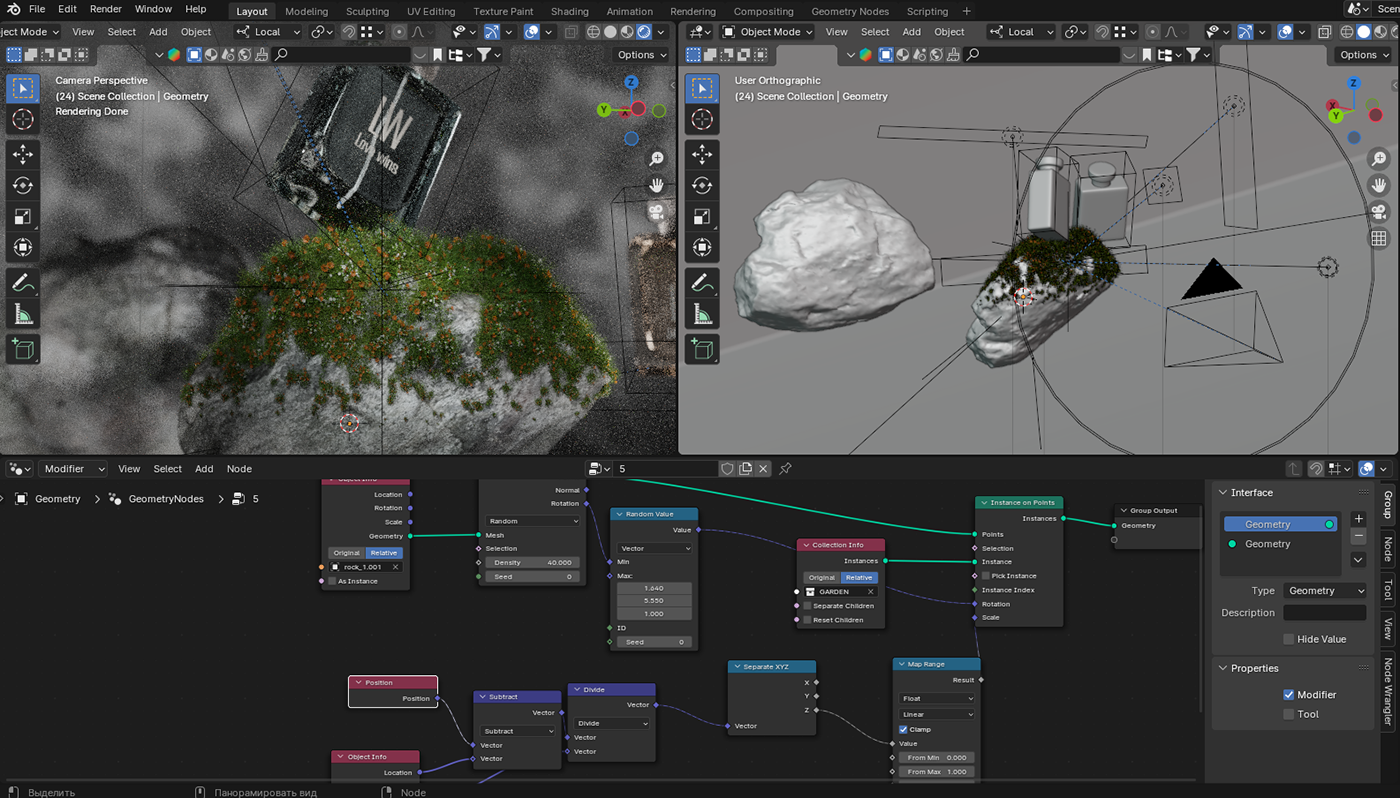The image size is (1400, 798).
Task: Toggle camera view icon in left viewport
Action: [x=656, y=211]
